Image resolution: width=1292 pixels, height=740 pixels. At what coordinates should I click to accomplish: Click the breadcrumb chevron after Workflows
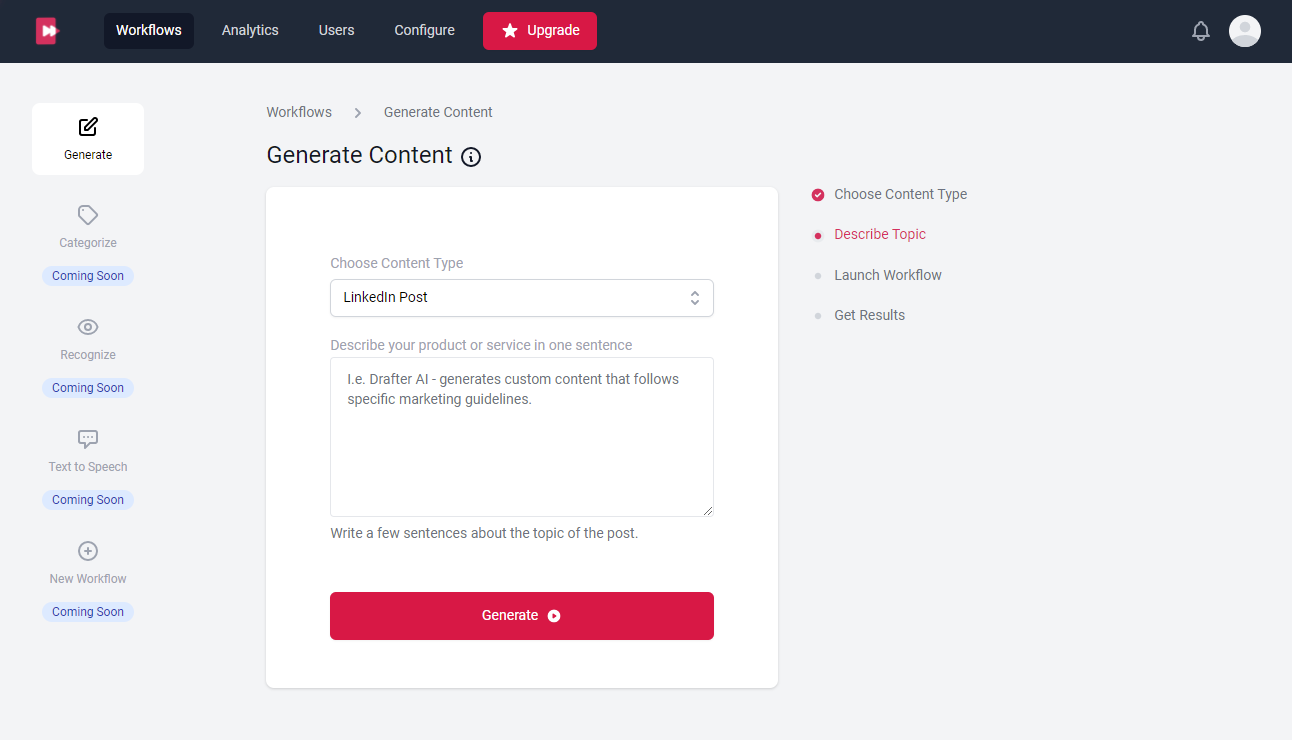357,112
